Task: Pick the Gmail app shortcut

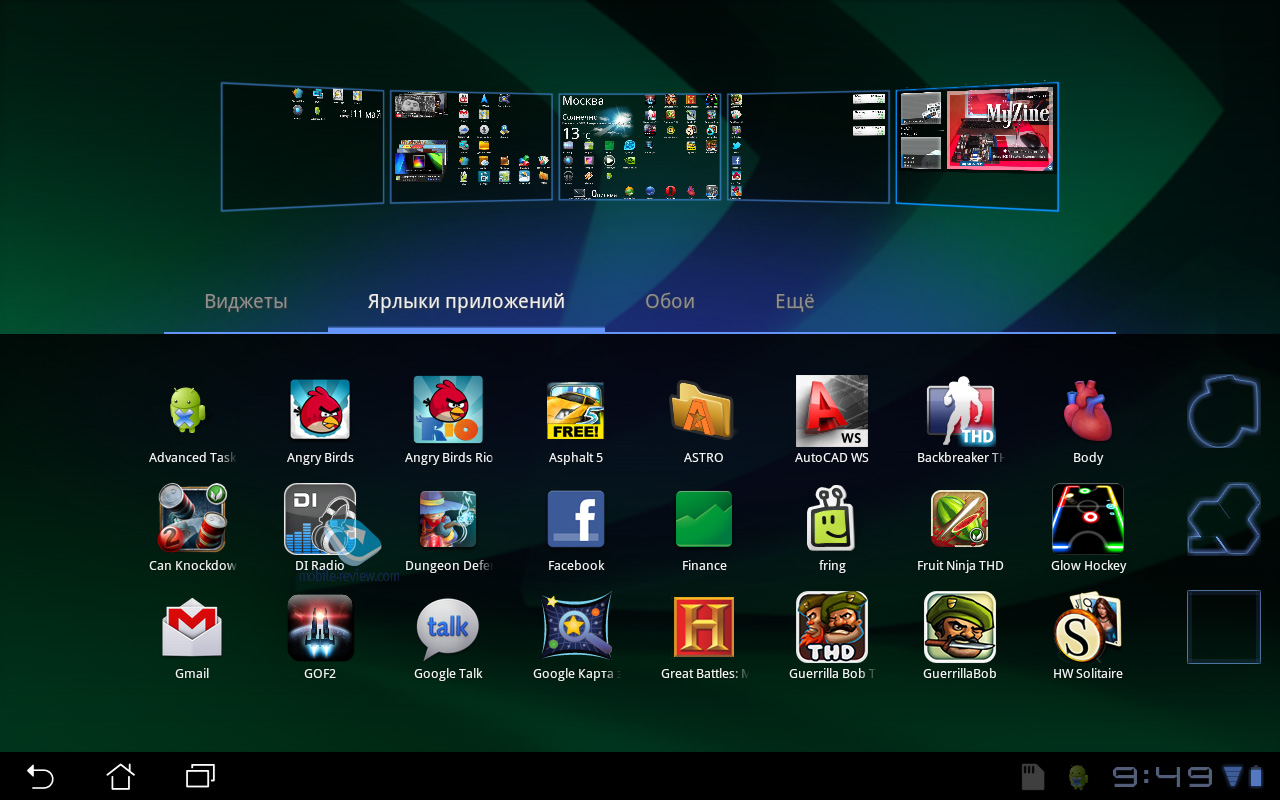Action: pos(192,626)
